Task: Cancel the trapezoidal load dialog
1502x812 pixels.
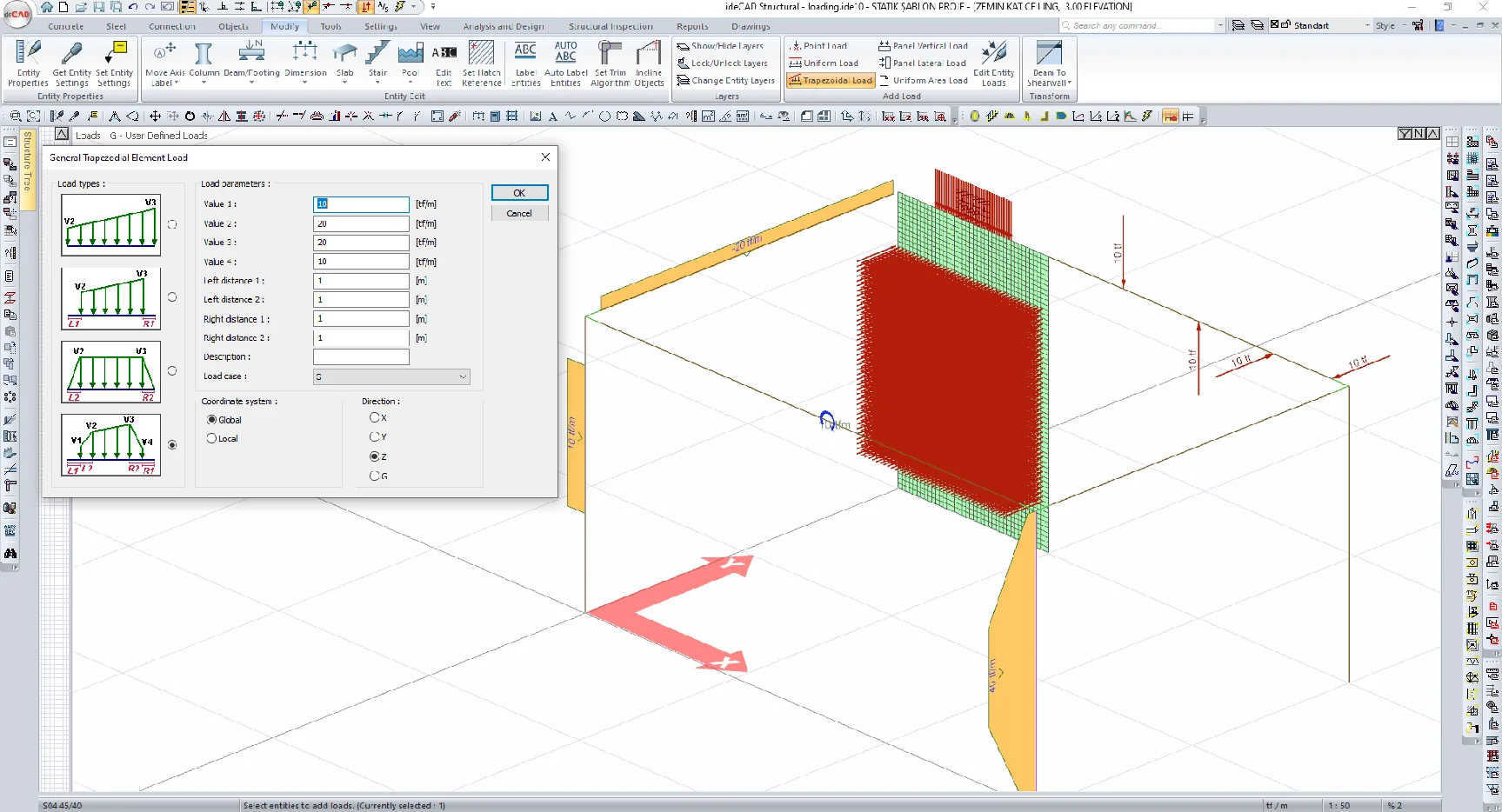Action: point(519,213)
